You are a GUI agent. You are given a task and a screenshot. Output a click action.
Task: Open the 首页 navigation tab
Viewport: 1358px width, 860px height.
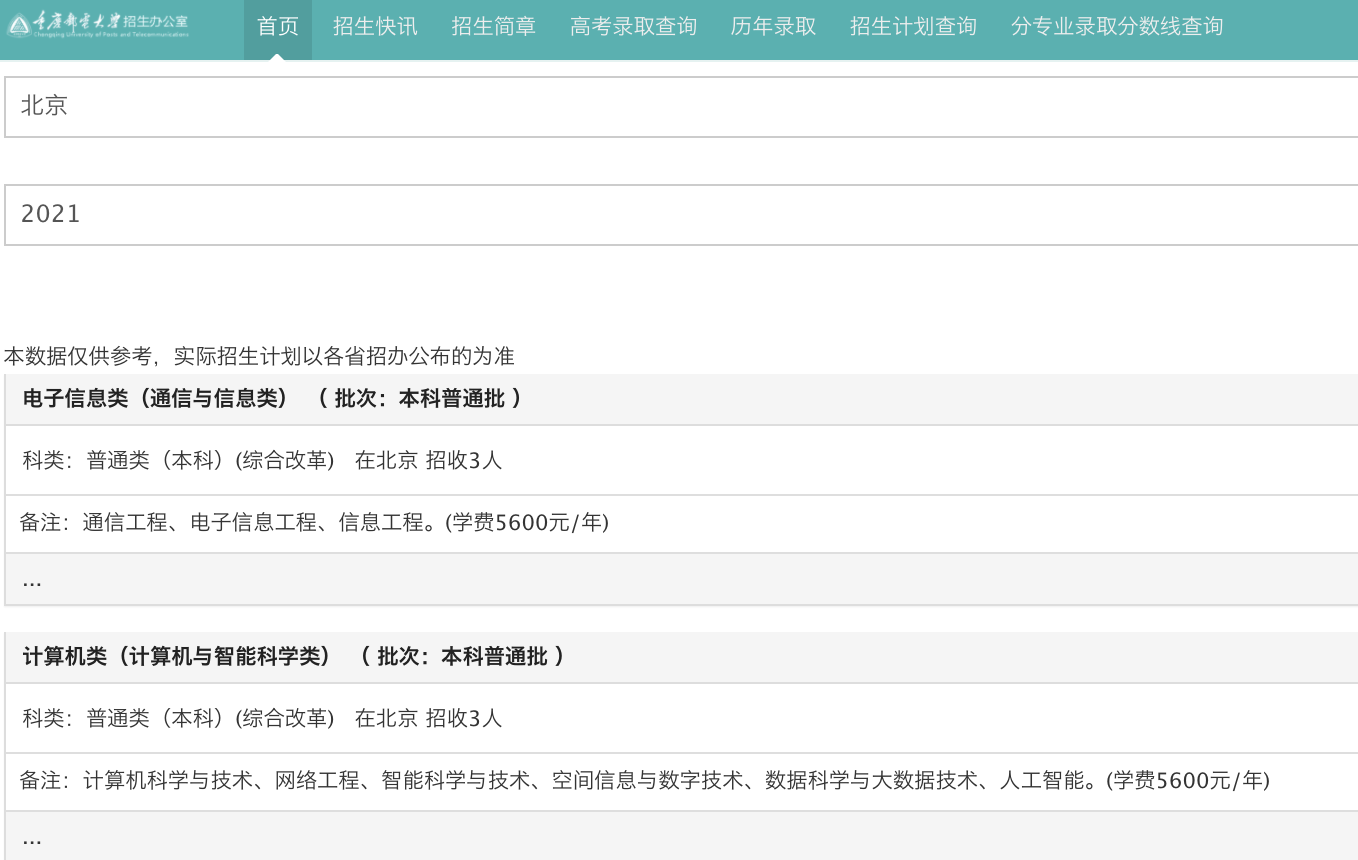[277, 27]
